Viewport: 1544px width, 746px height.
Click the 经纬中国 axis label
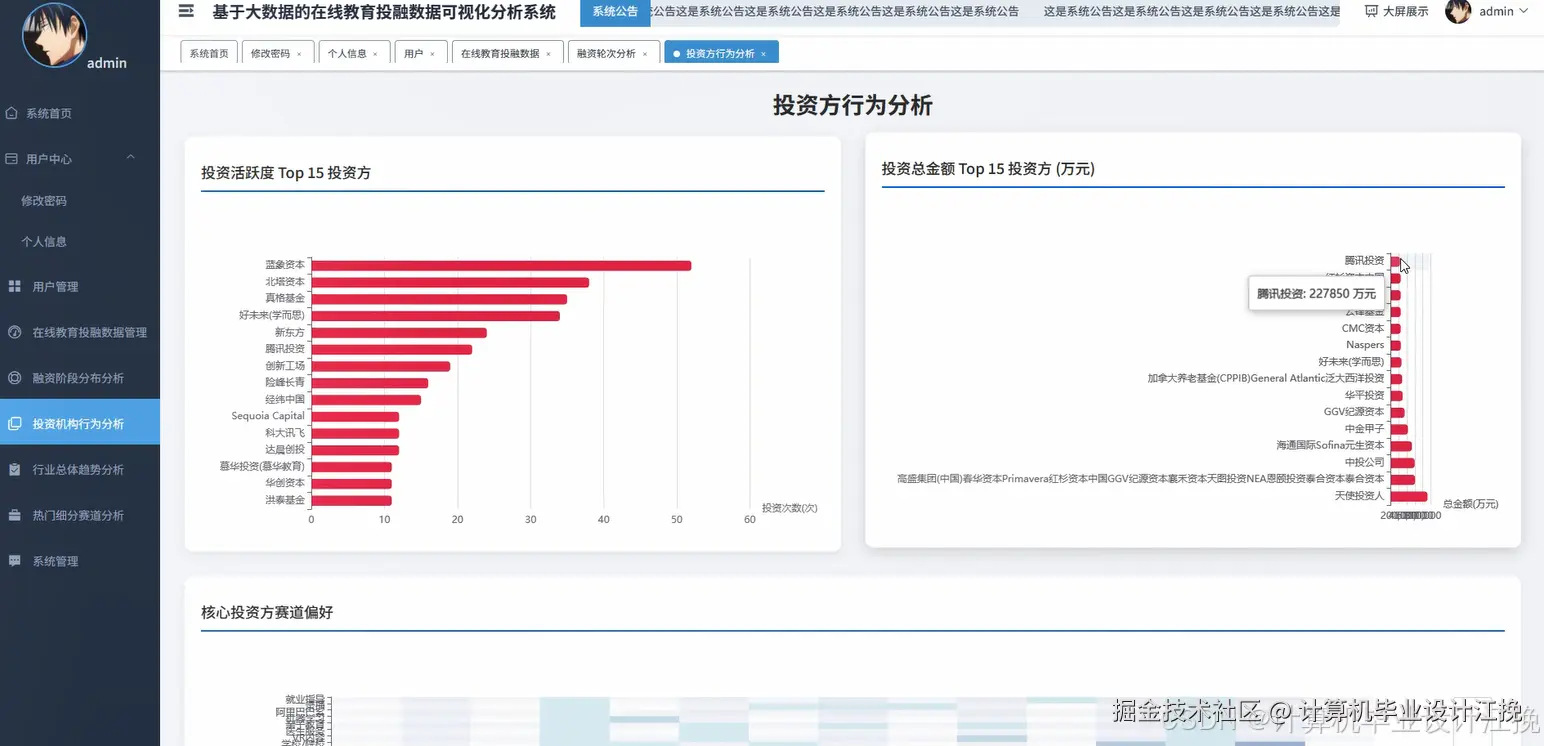(285, 399)
